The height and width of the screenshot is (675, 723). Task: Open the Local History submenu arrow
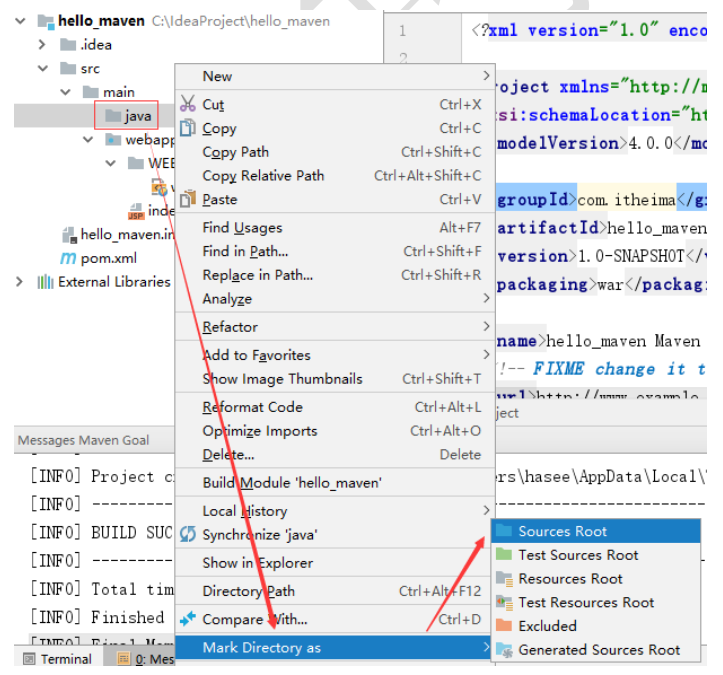coord(486,510)
